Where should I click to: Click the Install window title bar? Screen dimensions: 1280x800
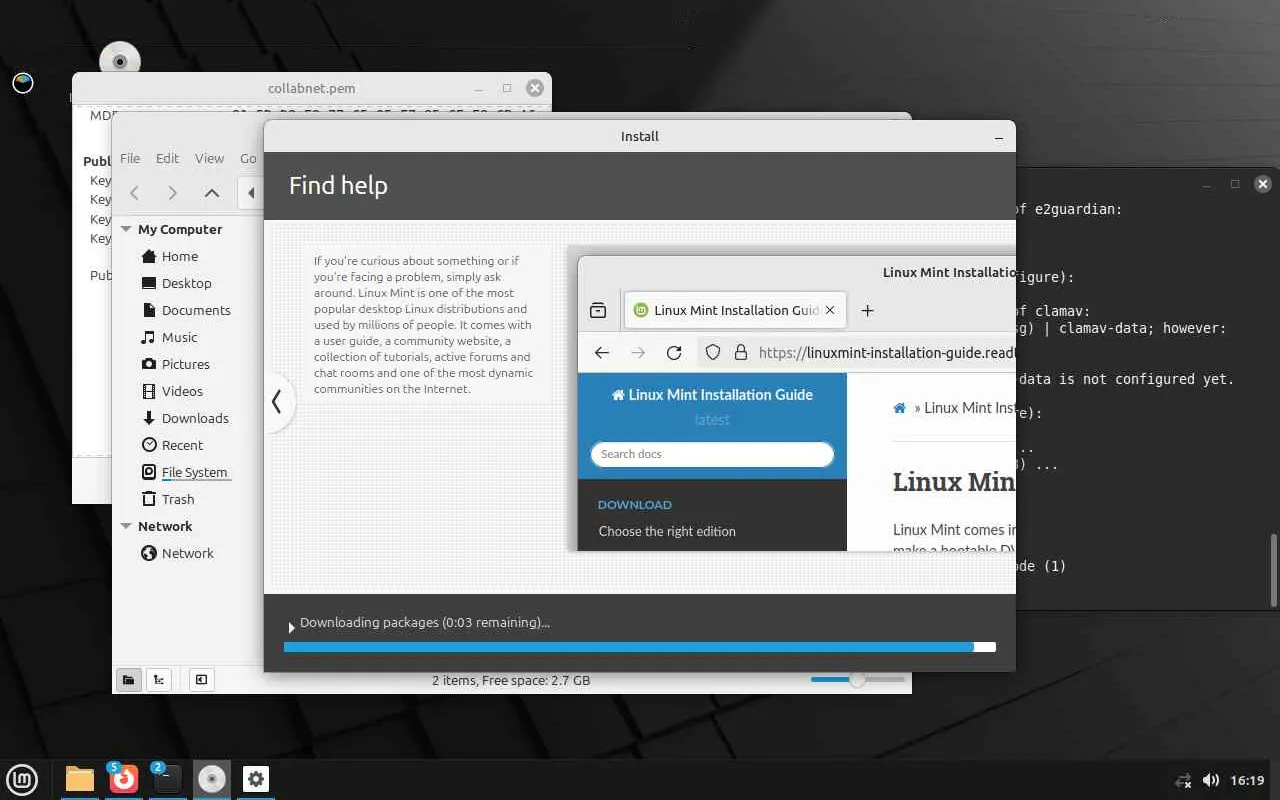[640, 136]
